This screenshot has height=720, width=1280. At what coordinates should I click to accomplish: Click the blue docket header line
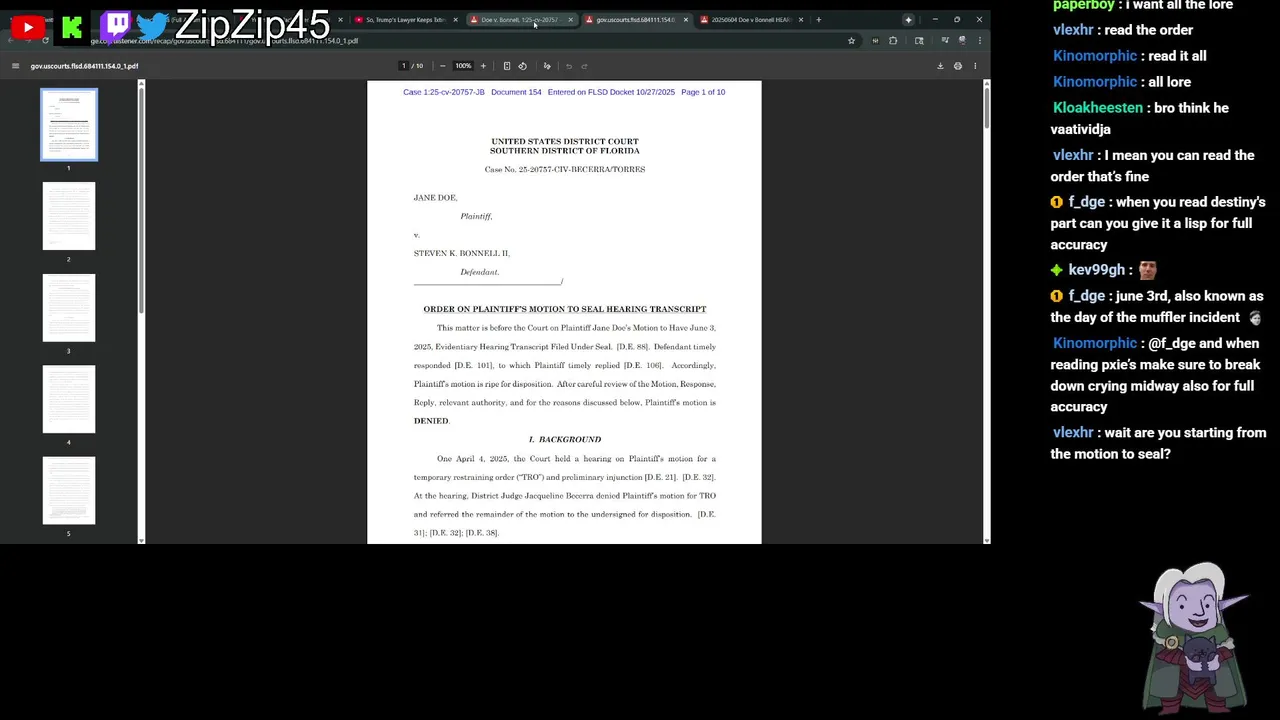click(564, 92)
